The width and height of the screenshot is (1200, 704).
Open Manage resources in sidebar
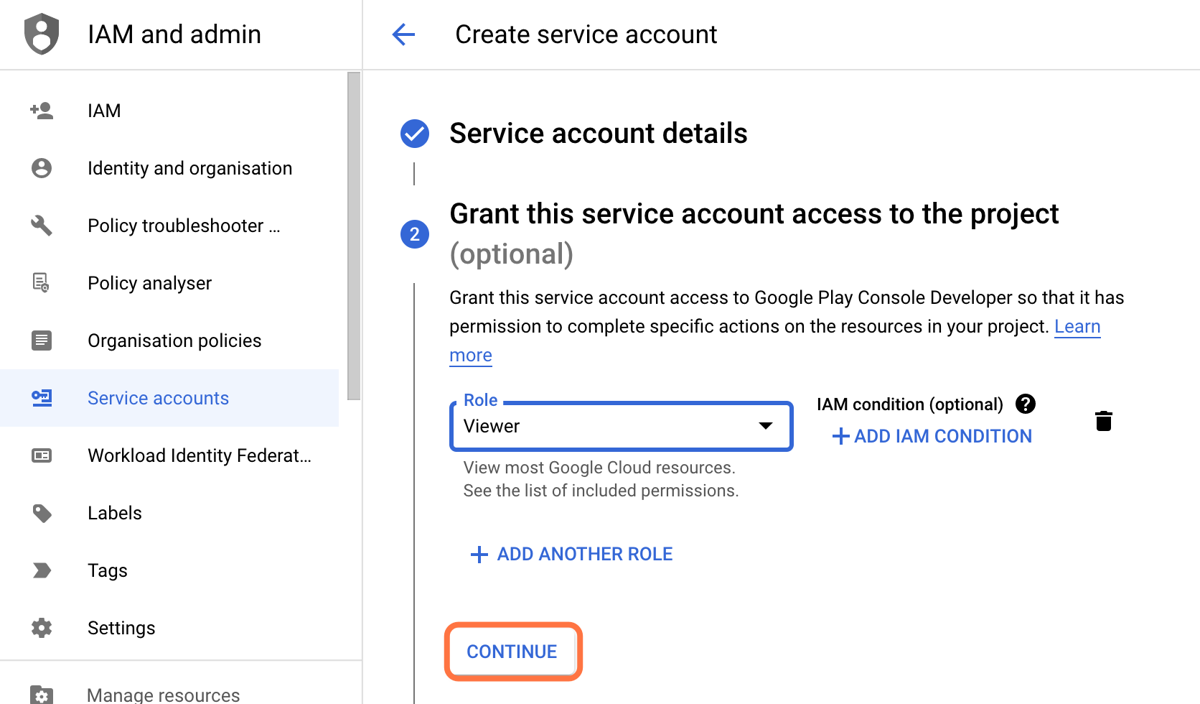[163, 694]
